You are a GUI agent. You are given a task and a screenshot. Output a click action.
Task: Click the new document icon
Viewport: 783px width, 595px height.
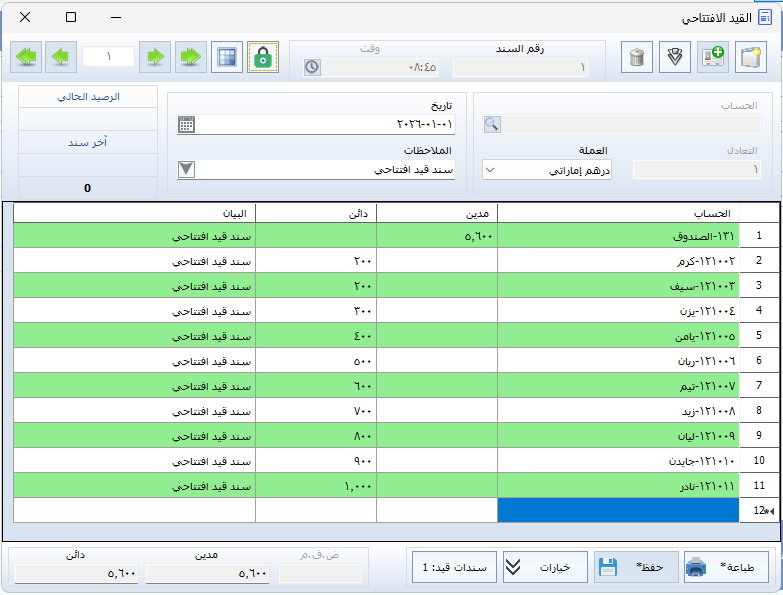coord(751,58)
